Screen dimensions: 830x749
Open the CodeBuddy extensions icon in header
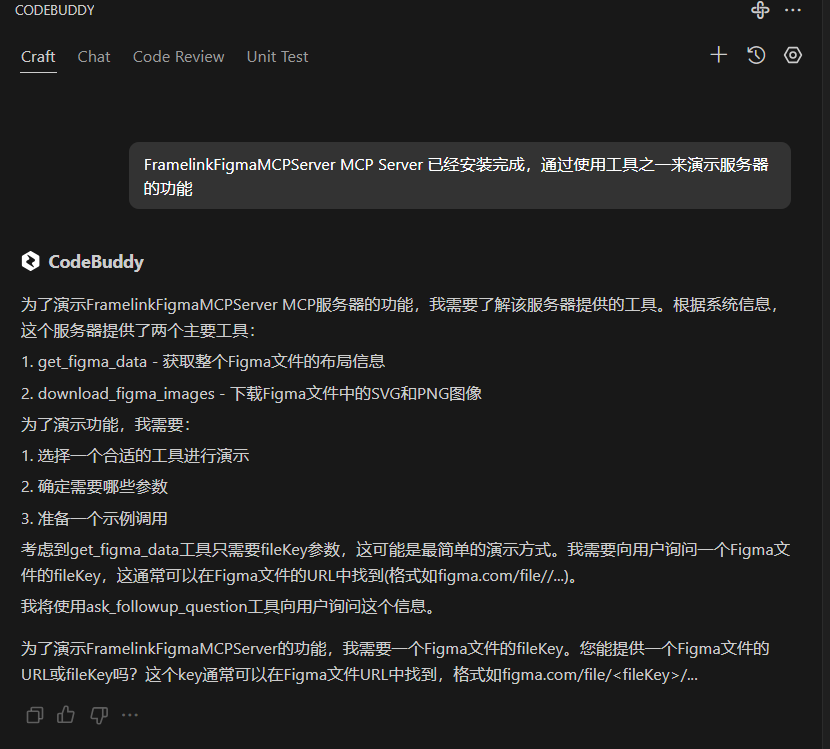coord(760,10)
